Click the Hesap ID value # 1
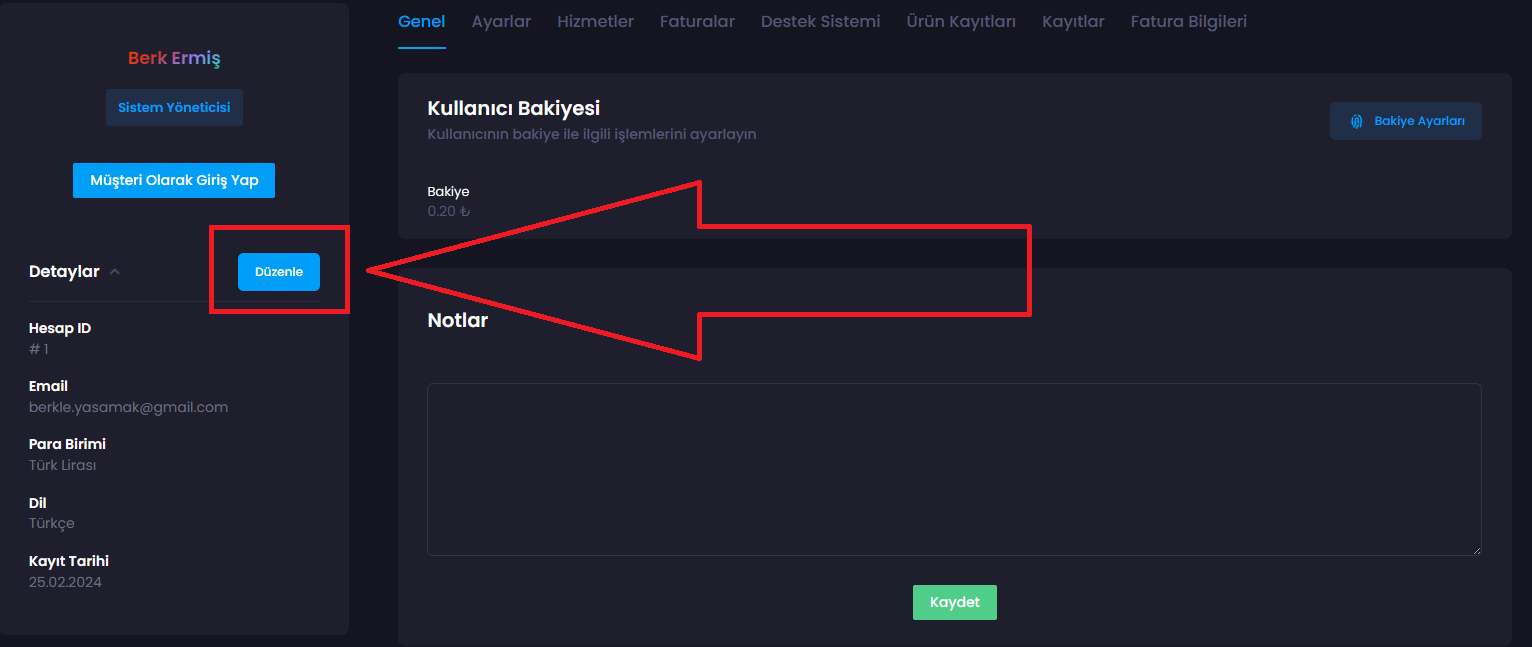Image resolution: width=1532 pixels, height=647 pixels. click(x=39, y=349)
